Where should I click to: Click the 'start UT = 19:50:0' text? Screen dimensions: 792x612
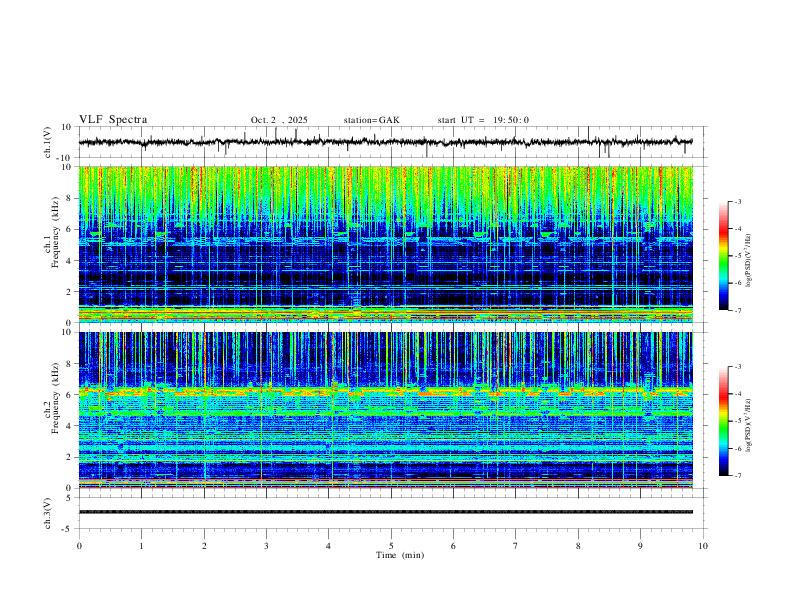pyautogui.click(x=483, y=120)
